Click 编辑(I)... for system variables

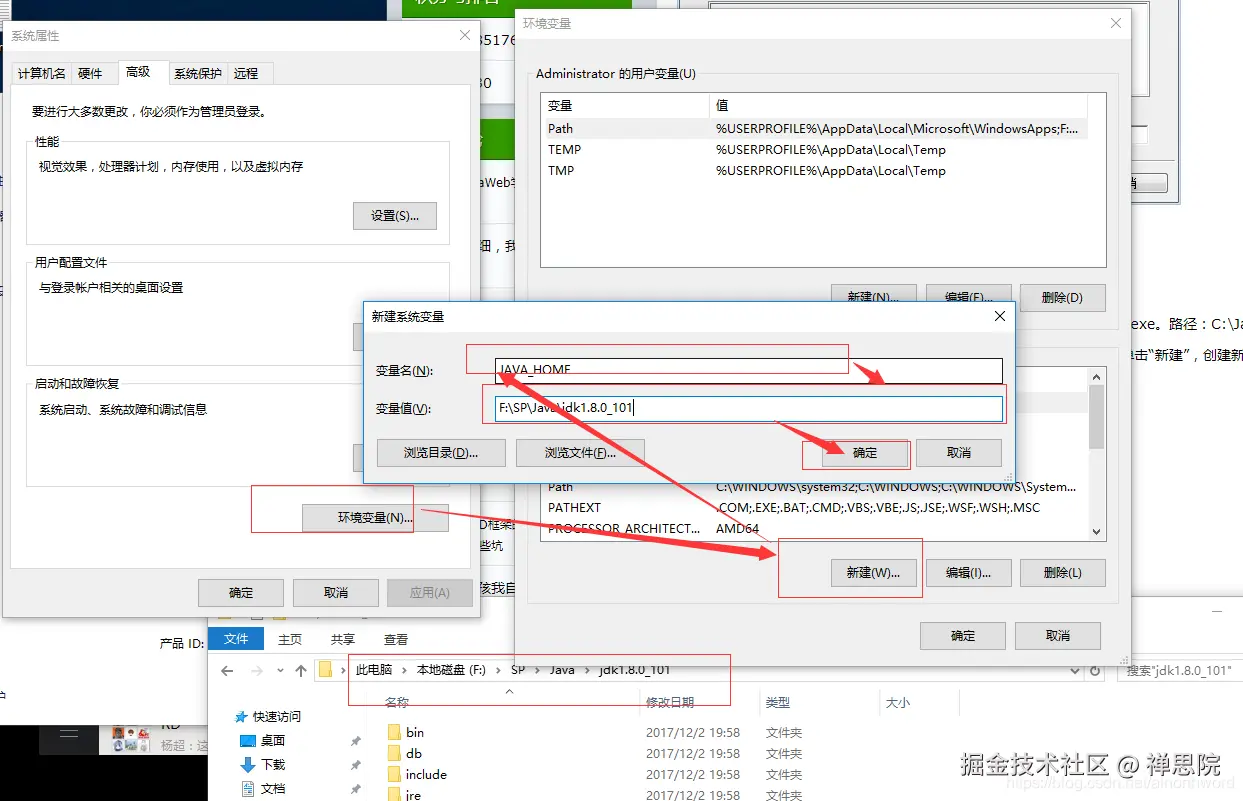[968, 573]
